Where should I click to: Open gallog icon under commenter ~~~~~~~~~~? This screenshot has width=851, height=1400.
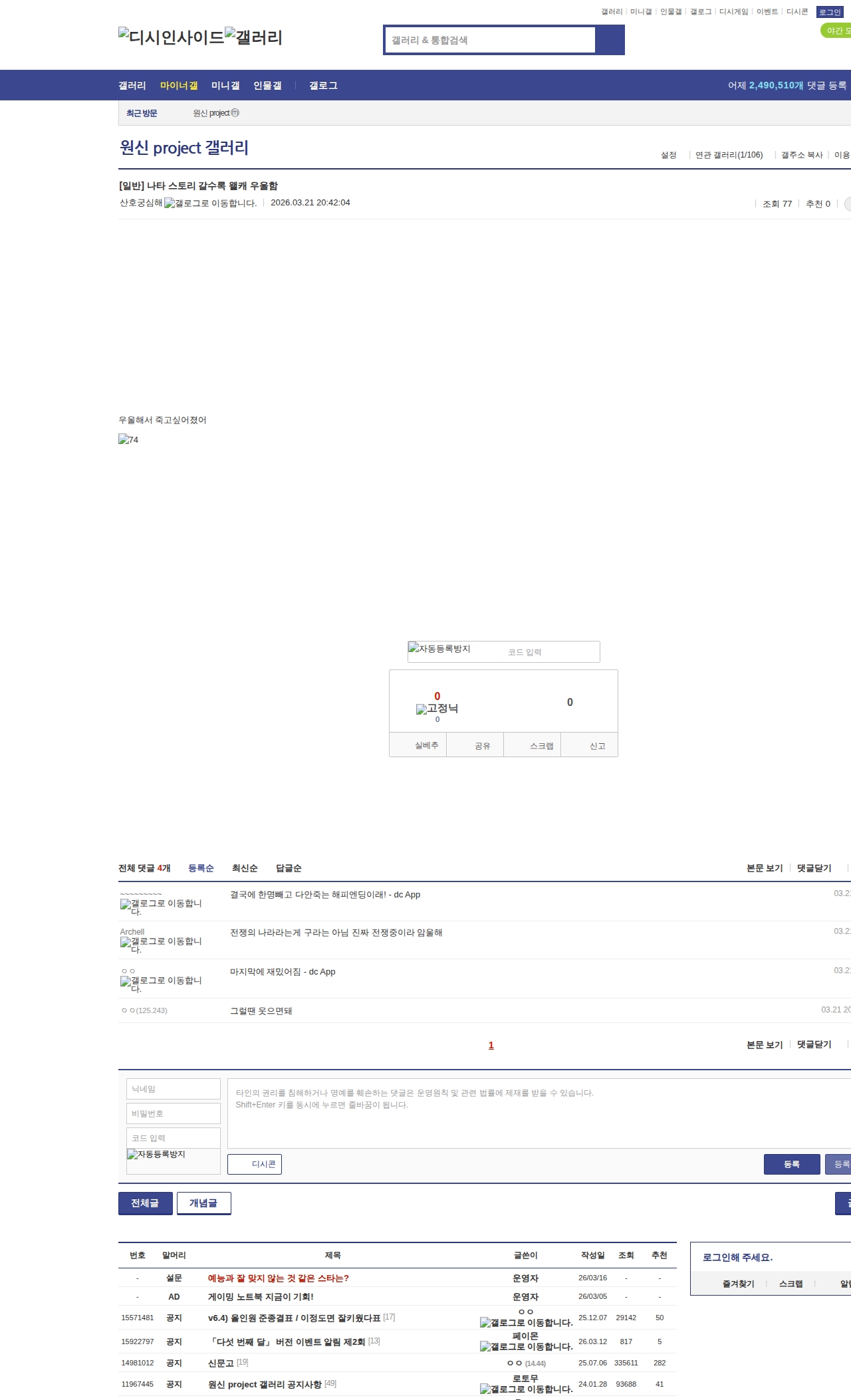click(x=161, y=907)
